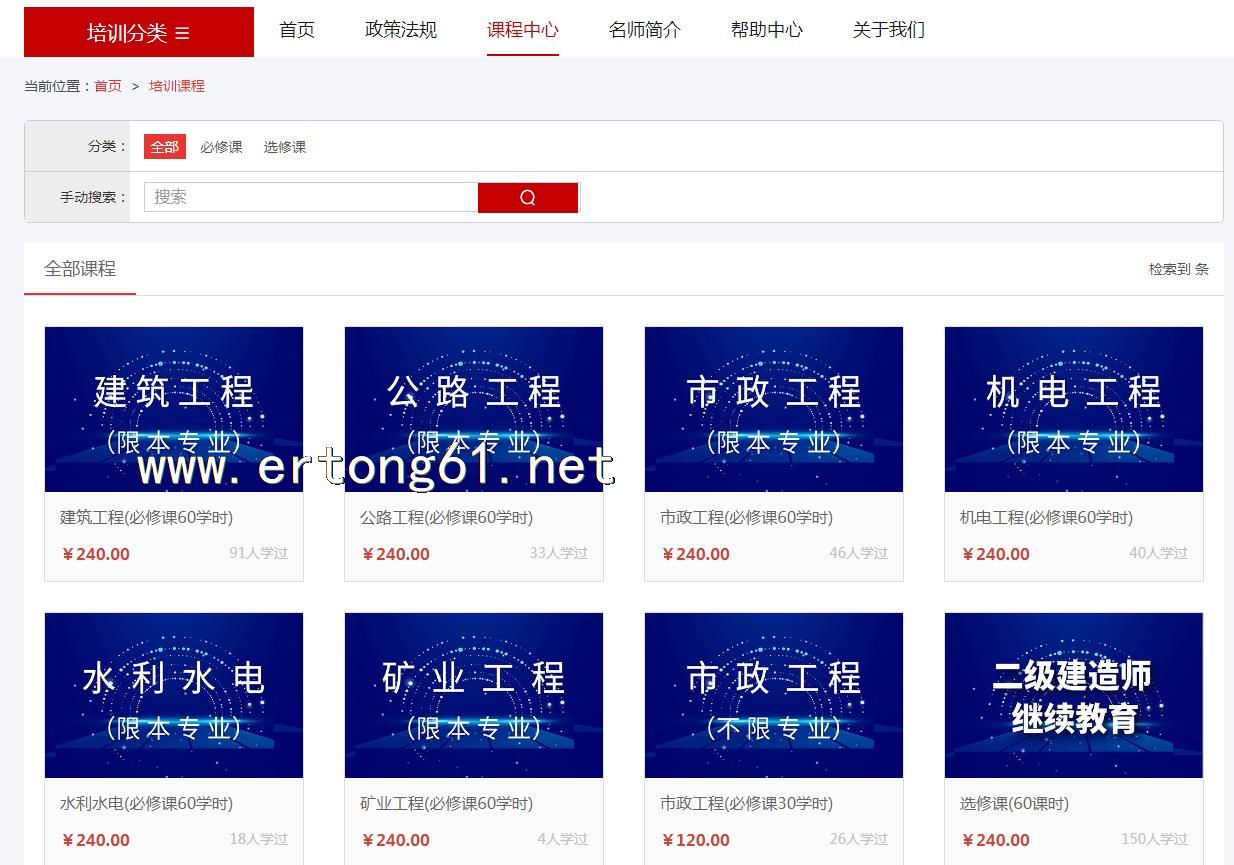Filter courses by 选修课
This screenshot has width=1234, height=865.
pos(285,147)
